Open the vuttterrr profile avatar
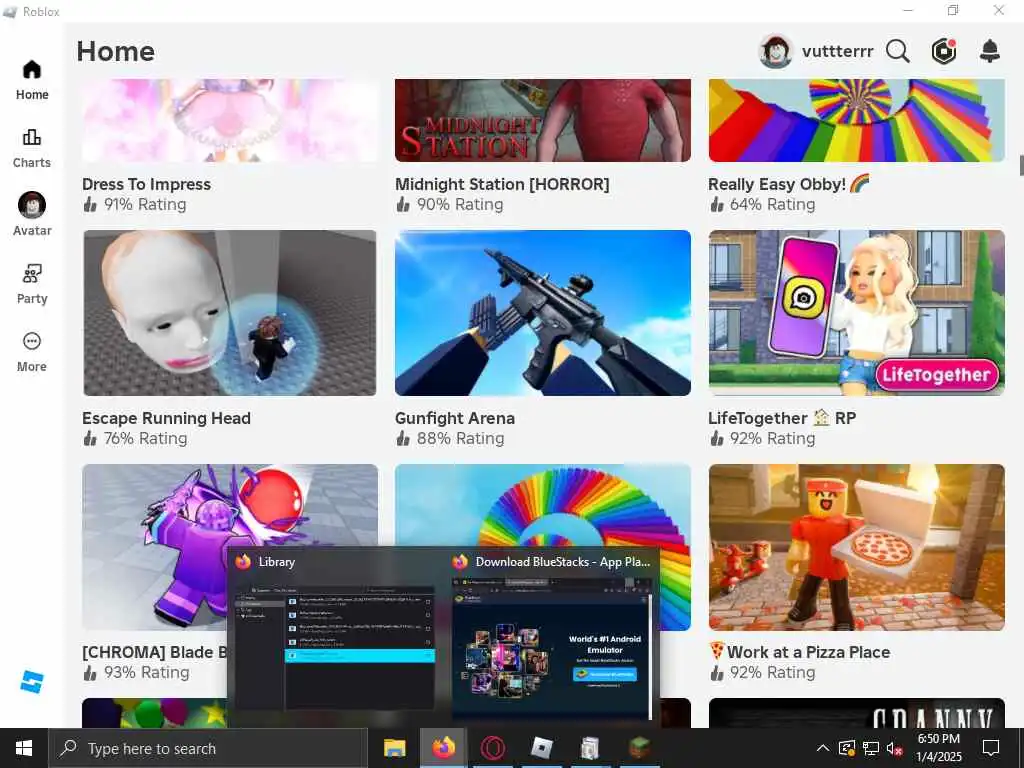The width and height of the screenshot is (1024, 768). point(775,51)
